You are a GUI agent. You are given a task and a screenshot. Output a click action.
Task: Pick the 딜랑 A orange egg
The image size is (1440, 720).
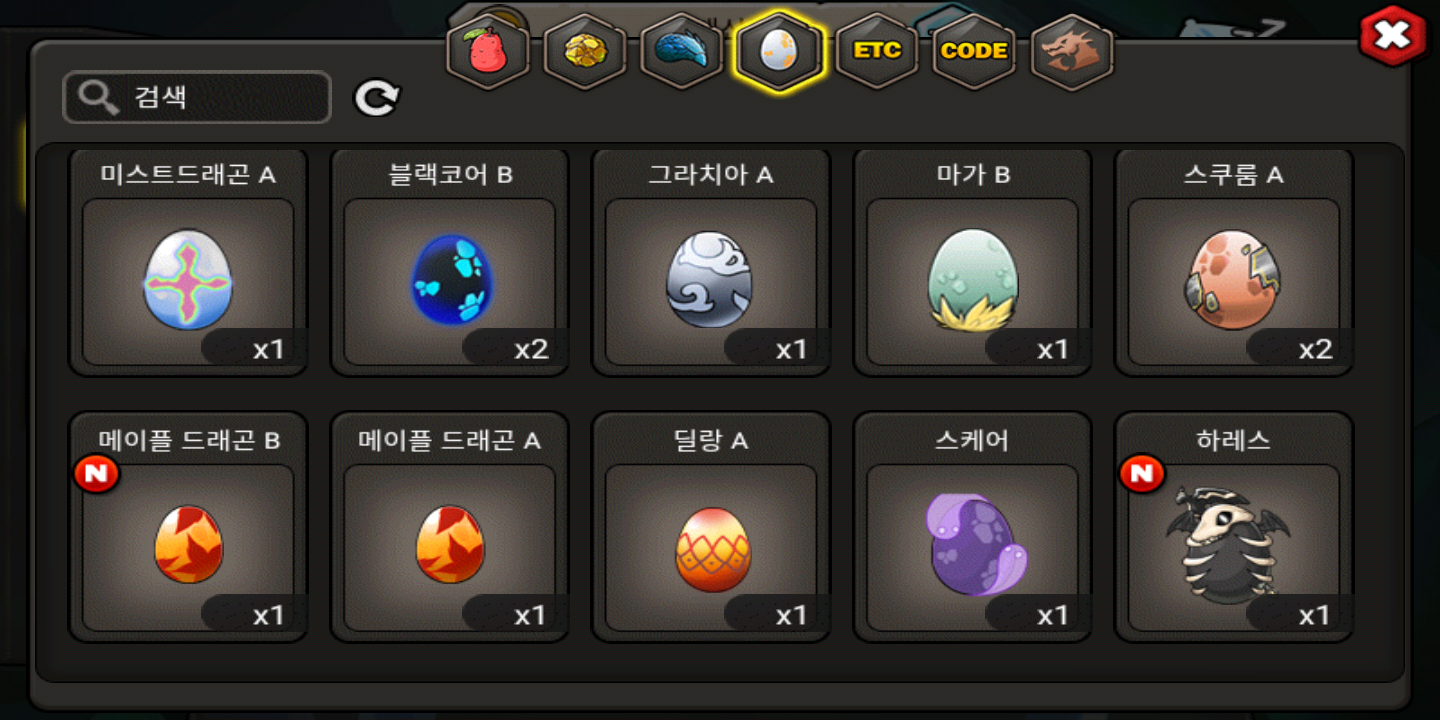pyautogui.click(x=711, y=527)
